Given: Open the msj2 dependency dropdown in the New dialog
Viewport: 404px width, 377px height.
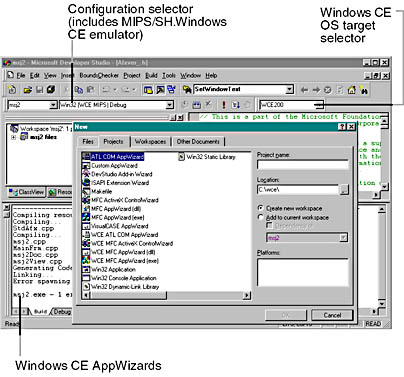Looking at the screenshot, I should pos(343,238).
